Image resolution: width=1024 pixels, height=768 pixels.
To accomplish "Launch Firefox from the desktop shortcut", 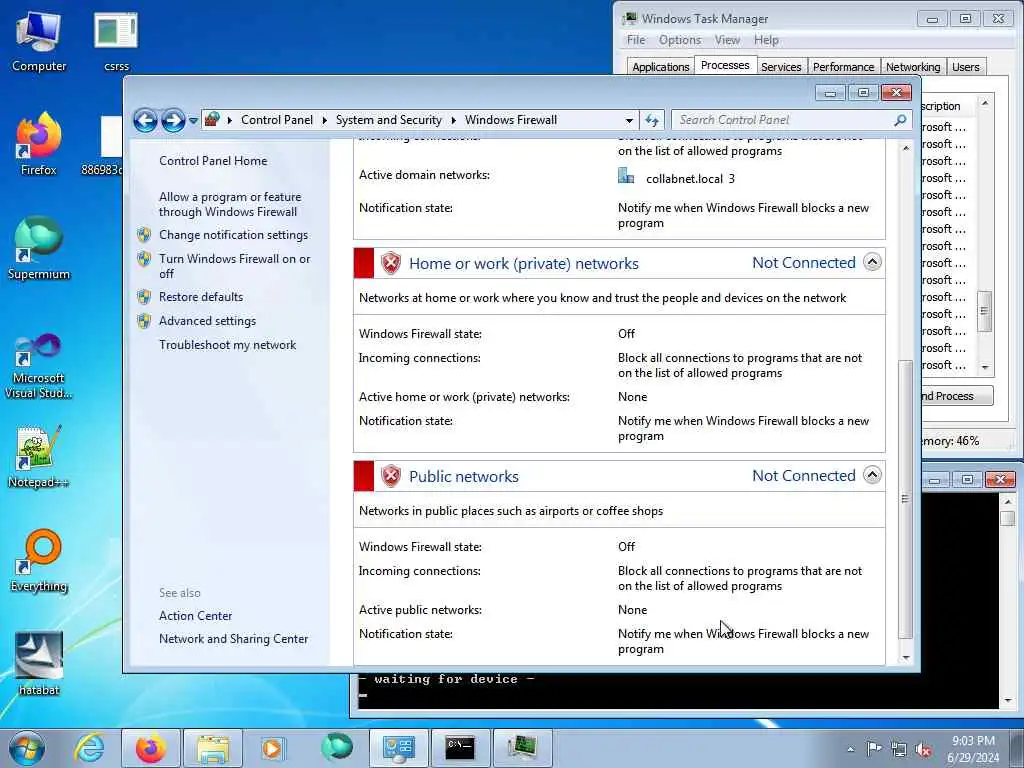I will [x=39, y=144].
